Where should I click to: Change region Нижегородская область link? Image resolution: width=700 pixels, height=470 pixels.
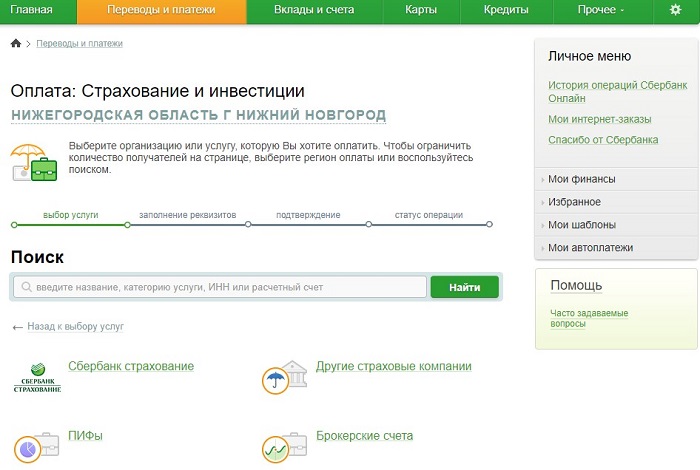tap(198, 115)
